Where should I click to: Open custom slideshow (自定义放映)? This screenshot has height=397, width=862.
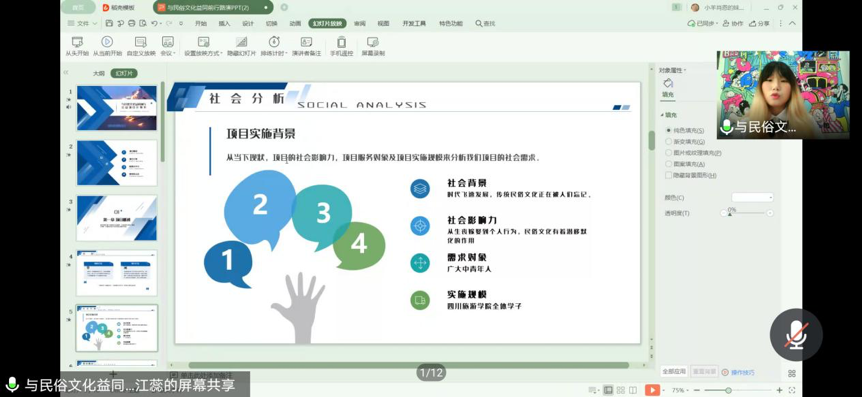pos(141,46)
